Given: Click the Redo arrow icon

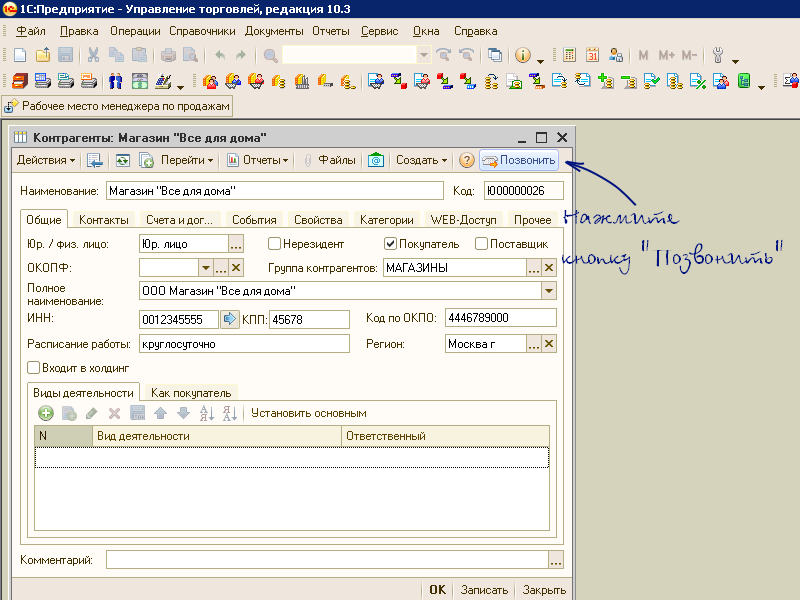Looking at the screenshot, I should pyautogui.click(x=241, y=55).
